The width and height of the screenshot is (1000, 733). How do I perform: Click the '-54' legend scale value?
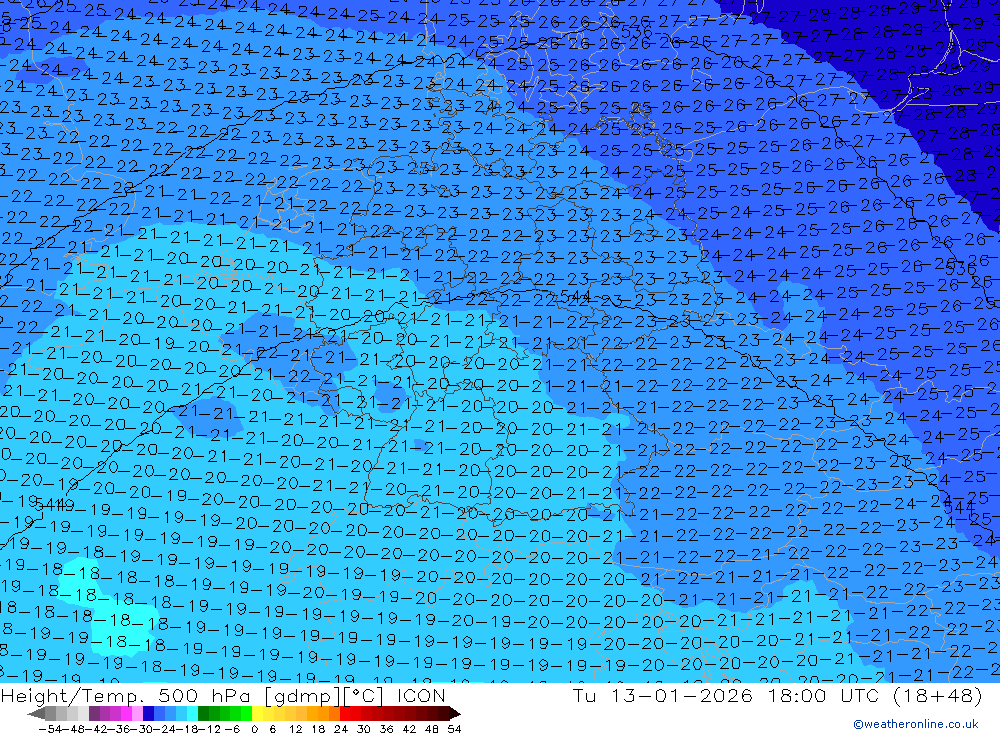point(50,729)
